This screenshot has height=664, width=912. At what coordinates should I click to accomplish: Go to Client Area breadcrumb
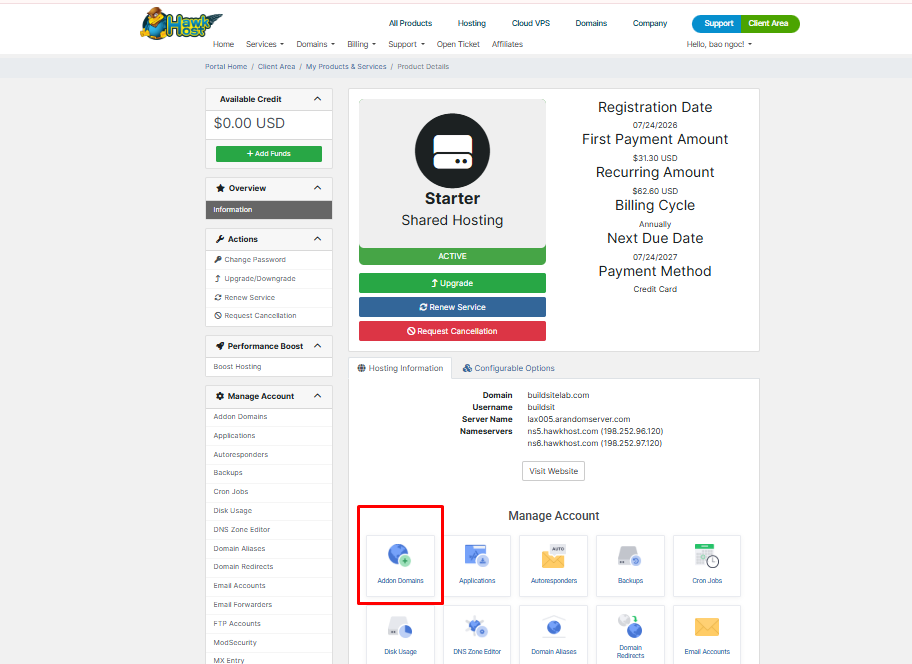(276, 67)
